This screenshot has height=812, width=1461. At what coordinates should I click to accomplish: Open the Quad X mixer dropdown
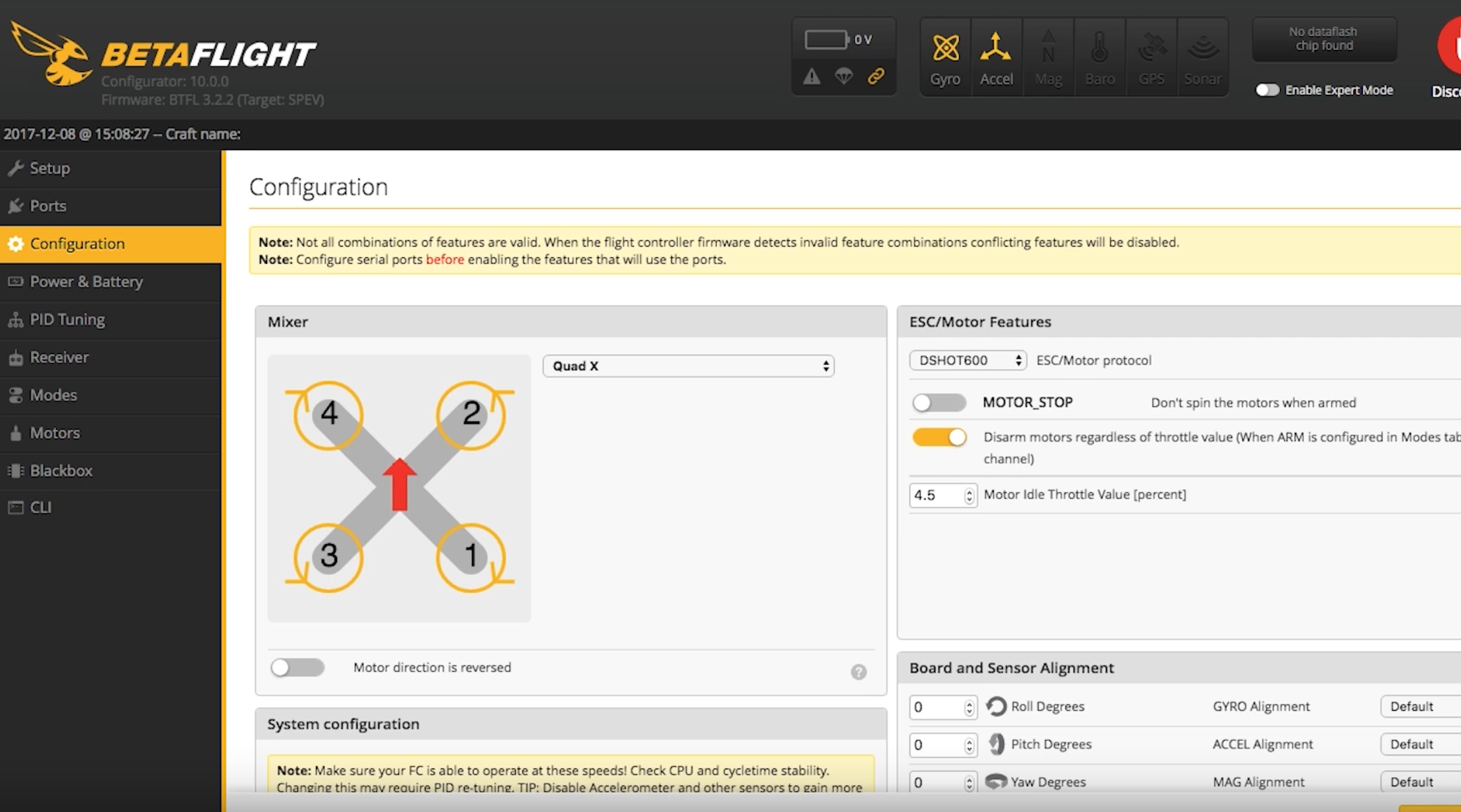pyautogui.click(x=688, y=366)
